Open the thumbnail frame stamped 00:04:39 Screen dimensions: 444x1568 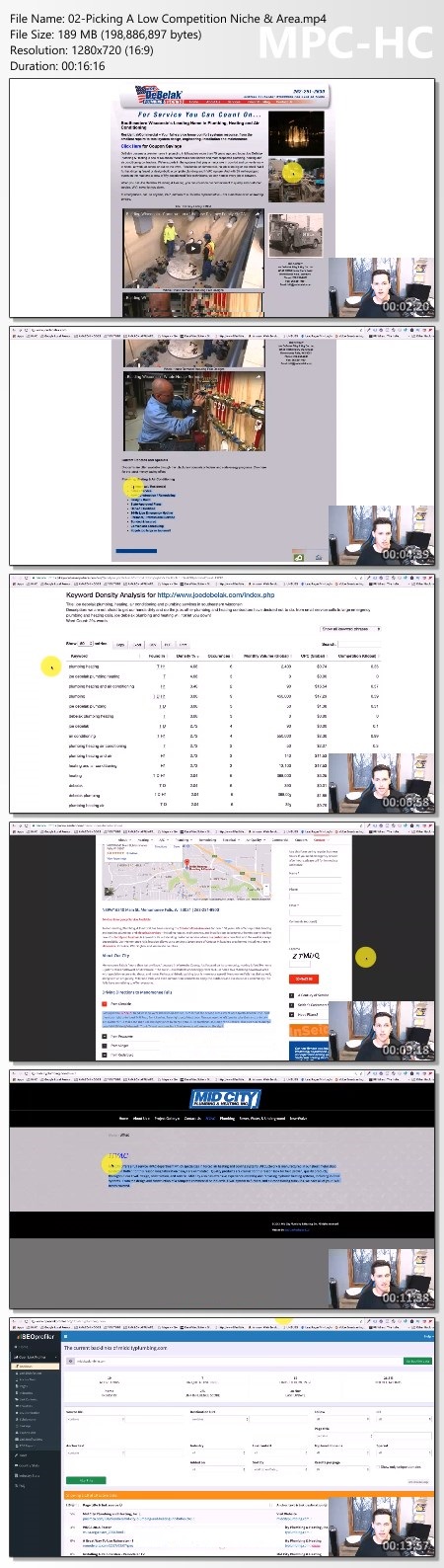click(x=222, y=444)
